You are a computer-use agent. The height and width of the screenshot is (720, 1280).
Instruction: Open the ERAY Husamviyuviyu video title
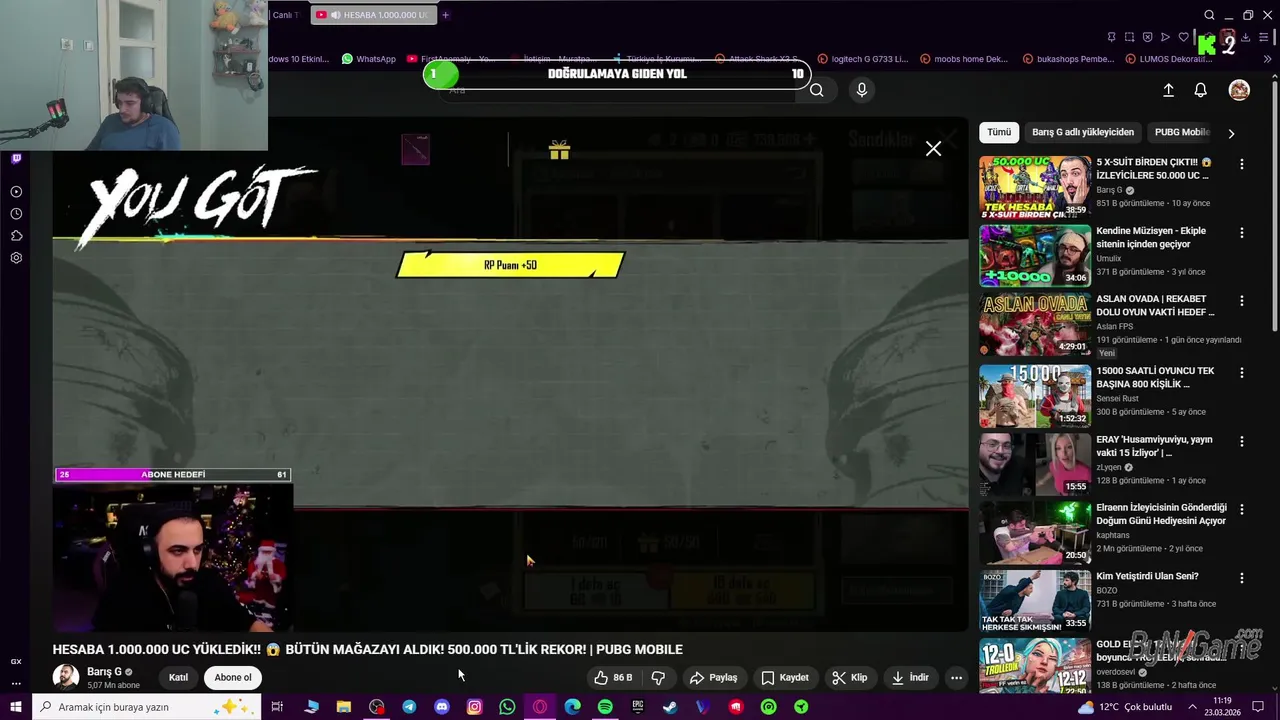(x=1154, y=446)
